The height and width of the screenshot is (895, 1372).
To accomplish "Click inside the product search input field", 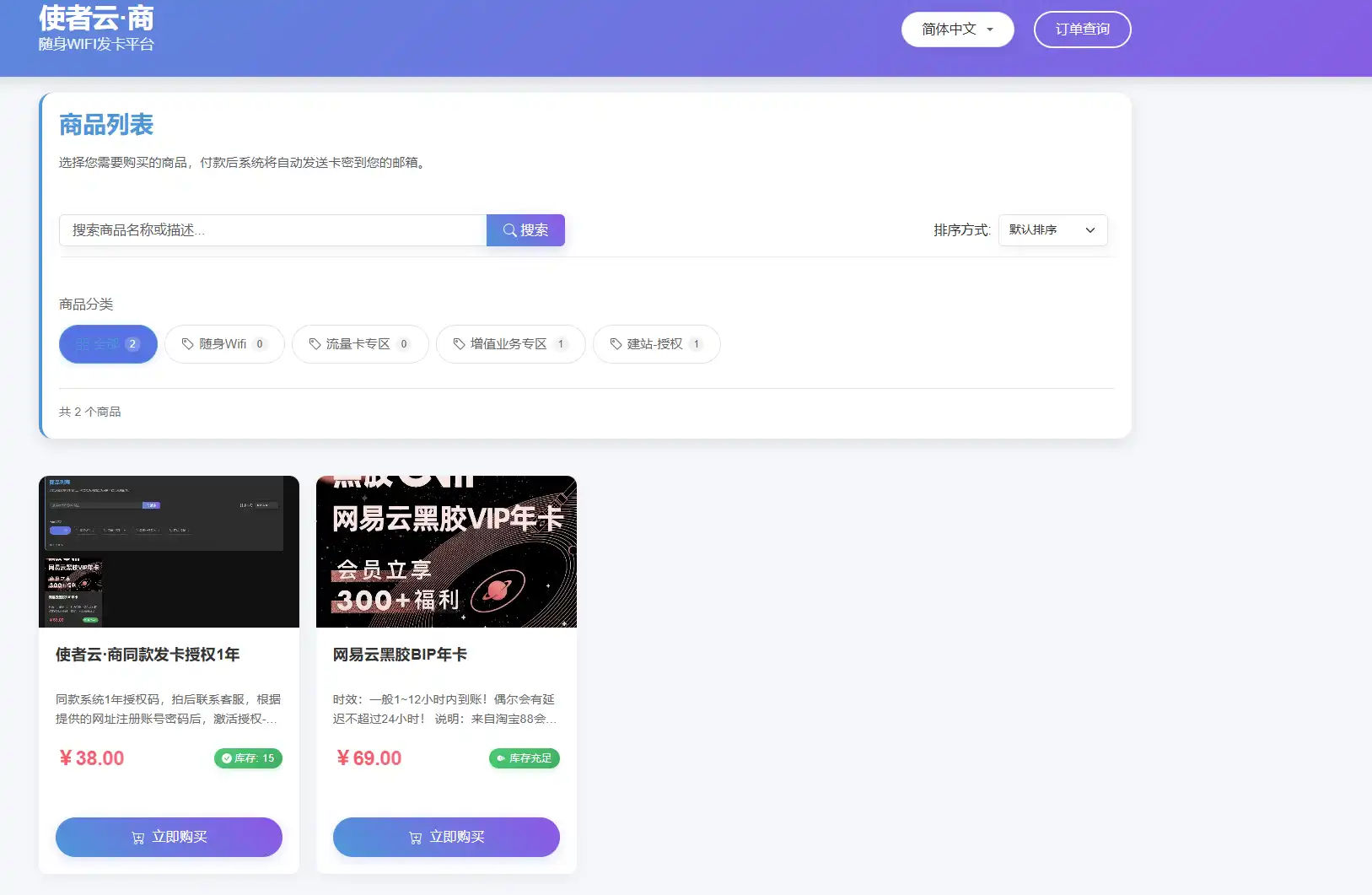I will pyautogui.click(x=270, y=229).
